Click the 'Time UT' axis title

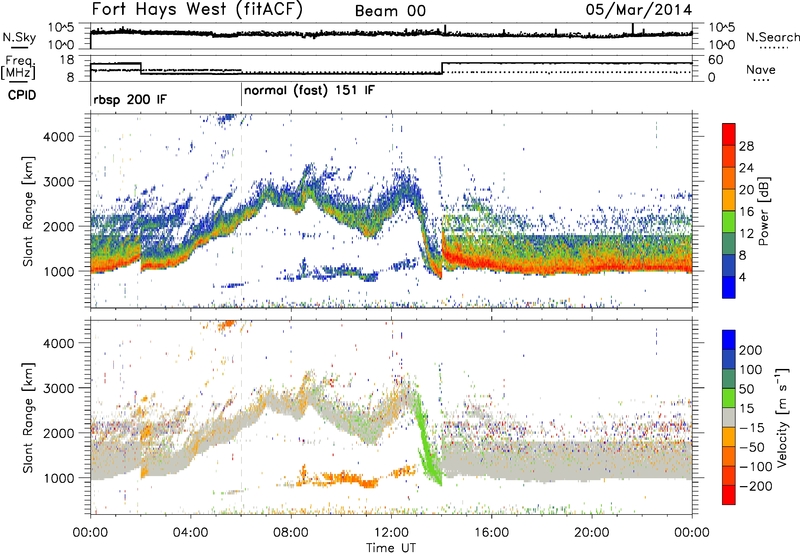point(391,548)
